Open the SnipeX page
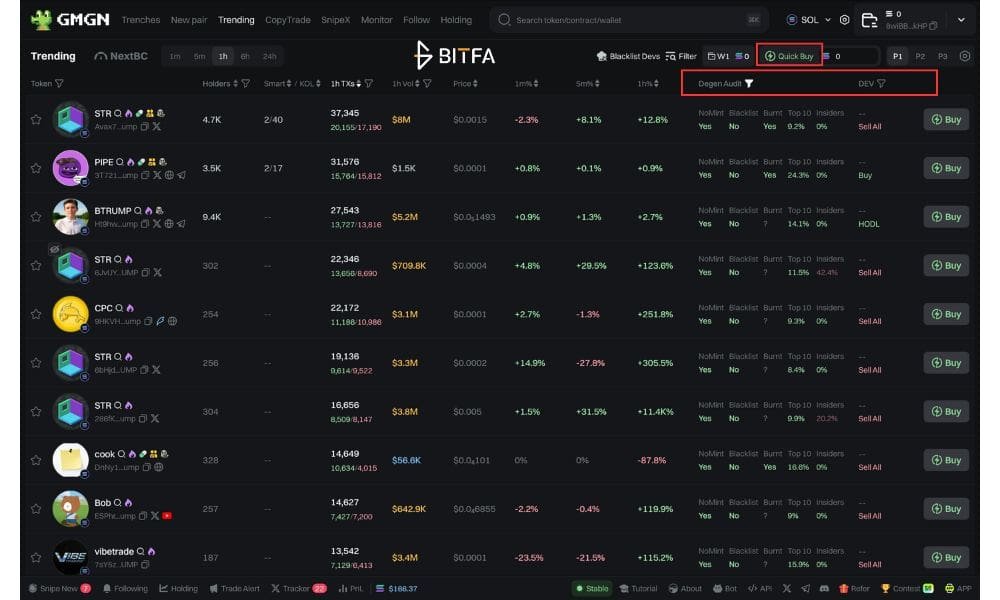Viewport: 1000px width, 600px height. (x=335, y=20)
